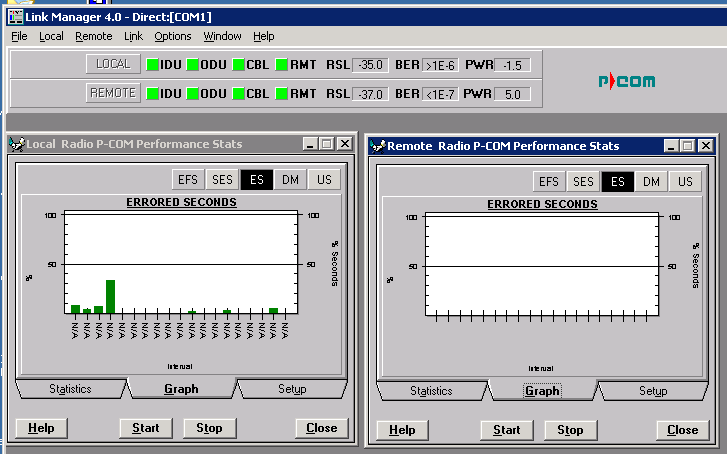
Task: Click the Local Radio window system icon
Action: point(17,144)
